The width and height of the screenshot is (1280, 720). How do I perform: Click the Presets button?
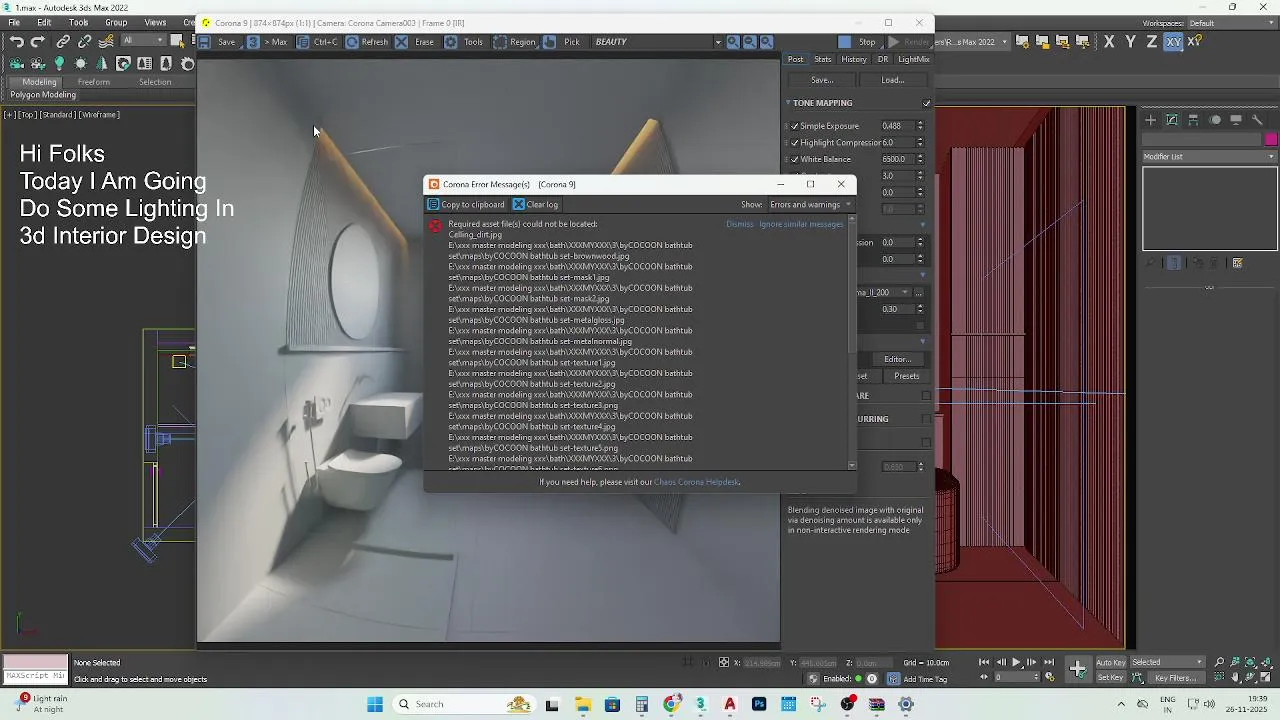tap(907, 376)
